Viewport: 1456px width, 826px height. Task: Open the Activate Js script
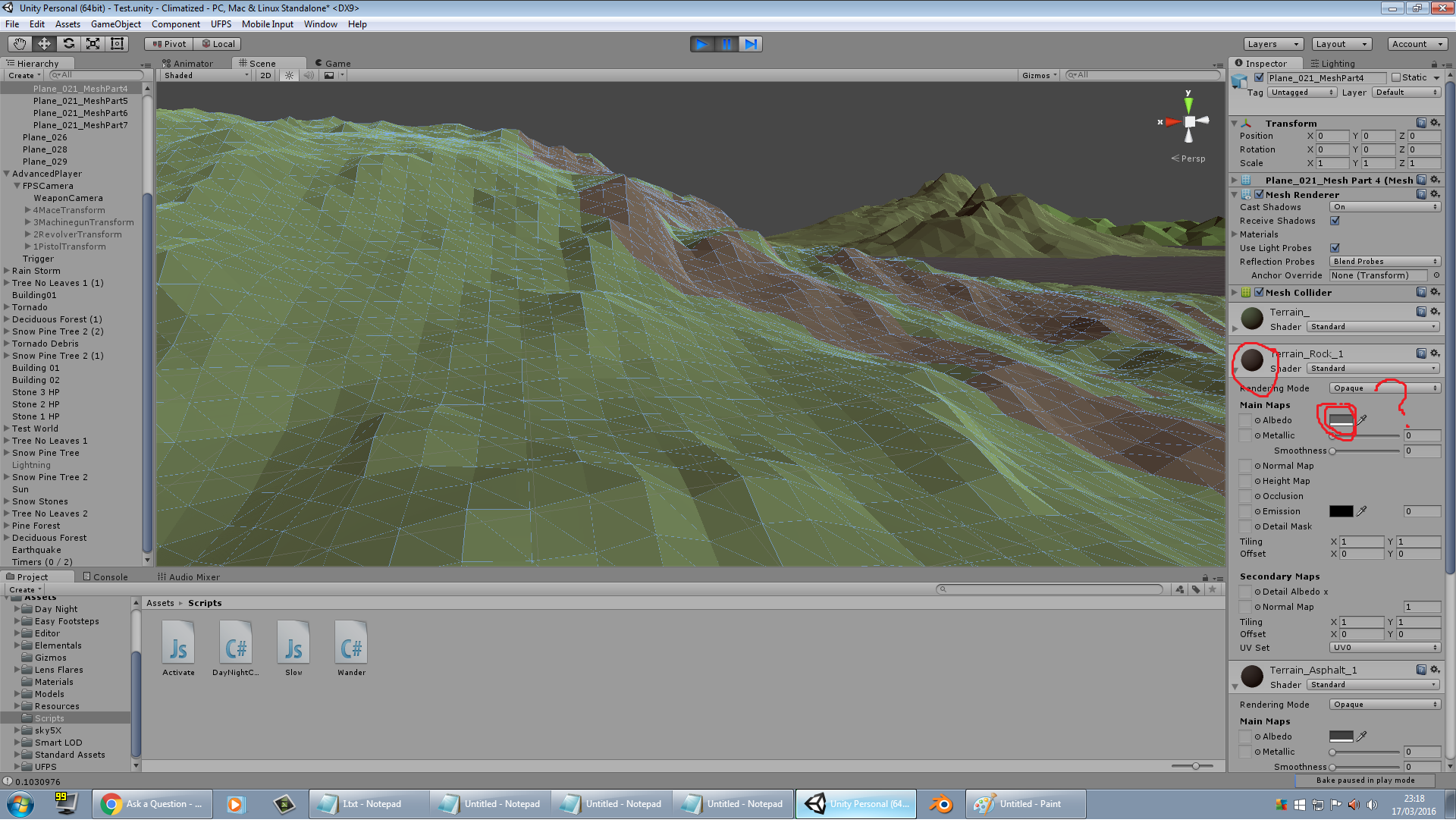[178, 649]
